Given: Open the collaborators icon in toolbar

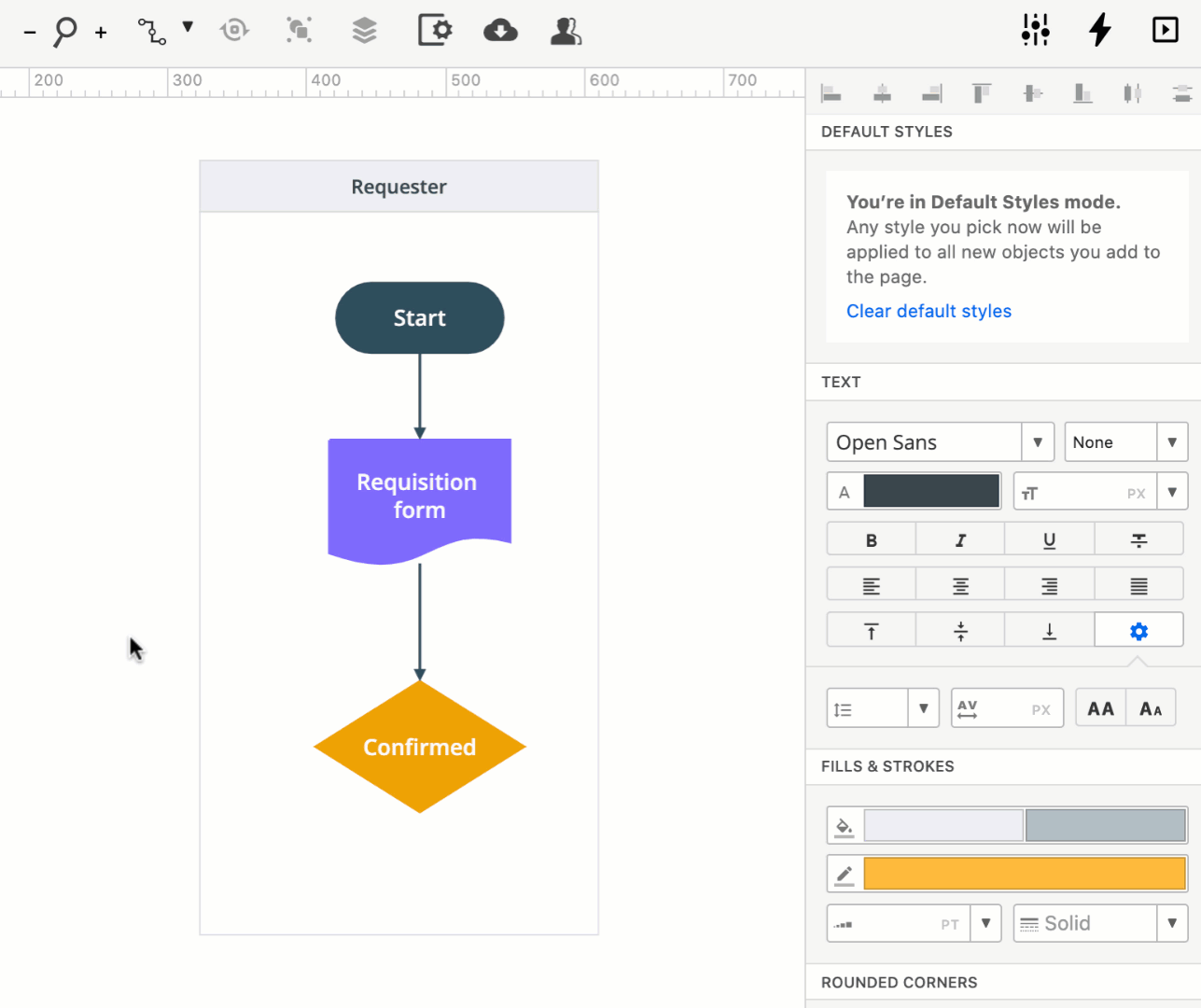Looking at the screenshot, I should 566,30.
